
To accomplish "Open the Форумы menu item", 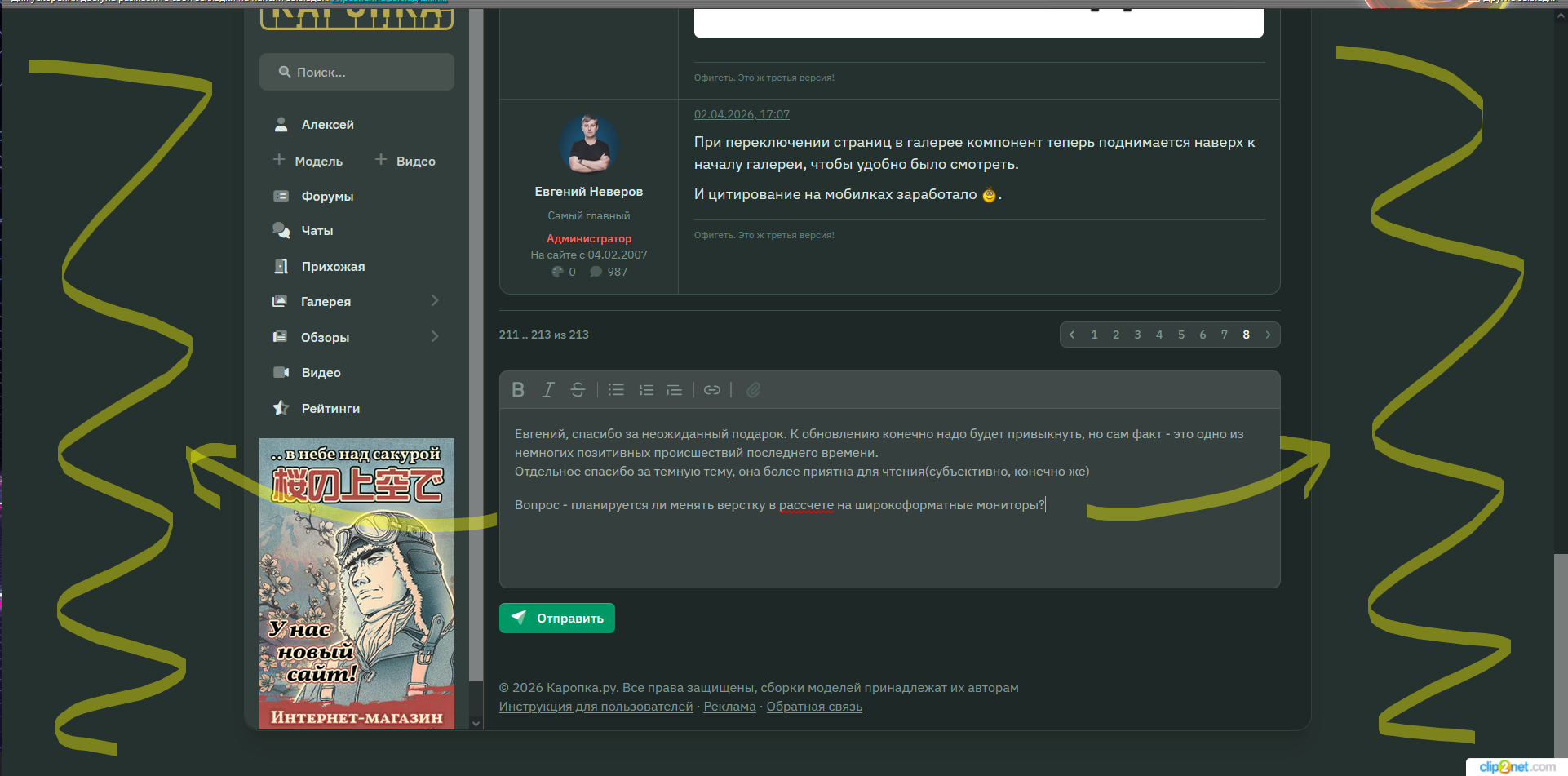I will [327, 197].
